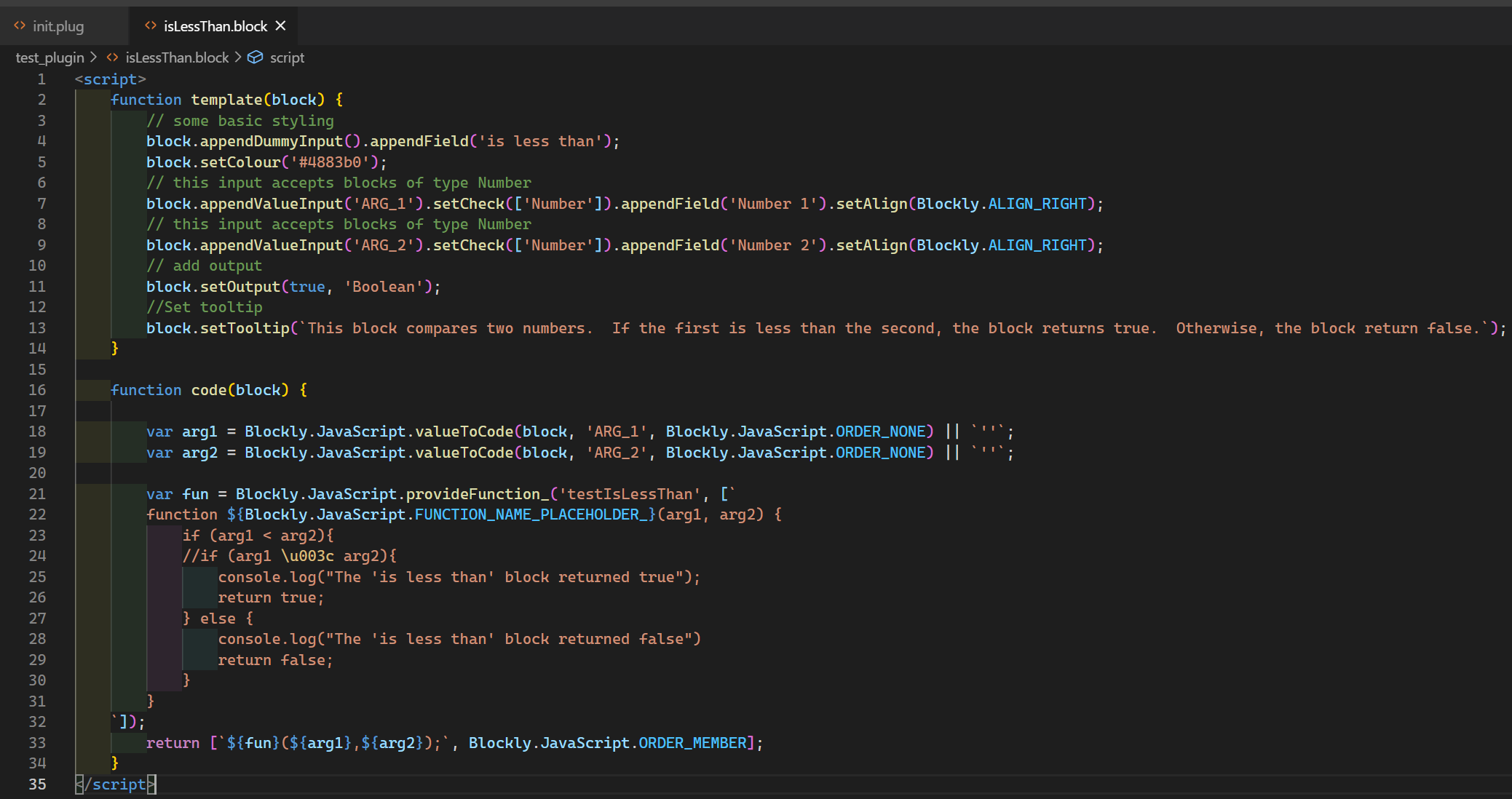
Task: Click file icon in breadcrumb before isLessThan.block
Action: click(x=112, y=57)
